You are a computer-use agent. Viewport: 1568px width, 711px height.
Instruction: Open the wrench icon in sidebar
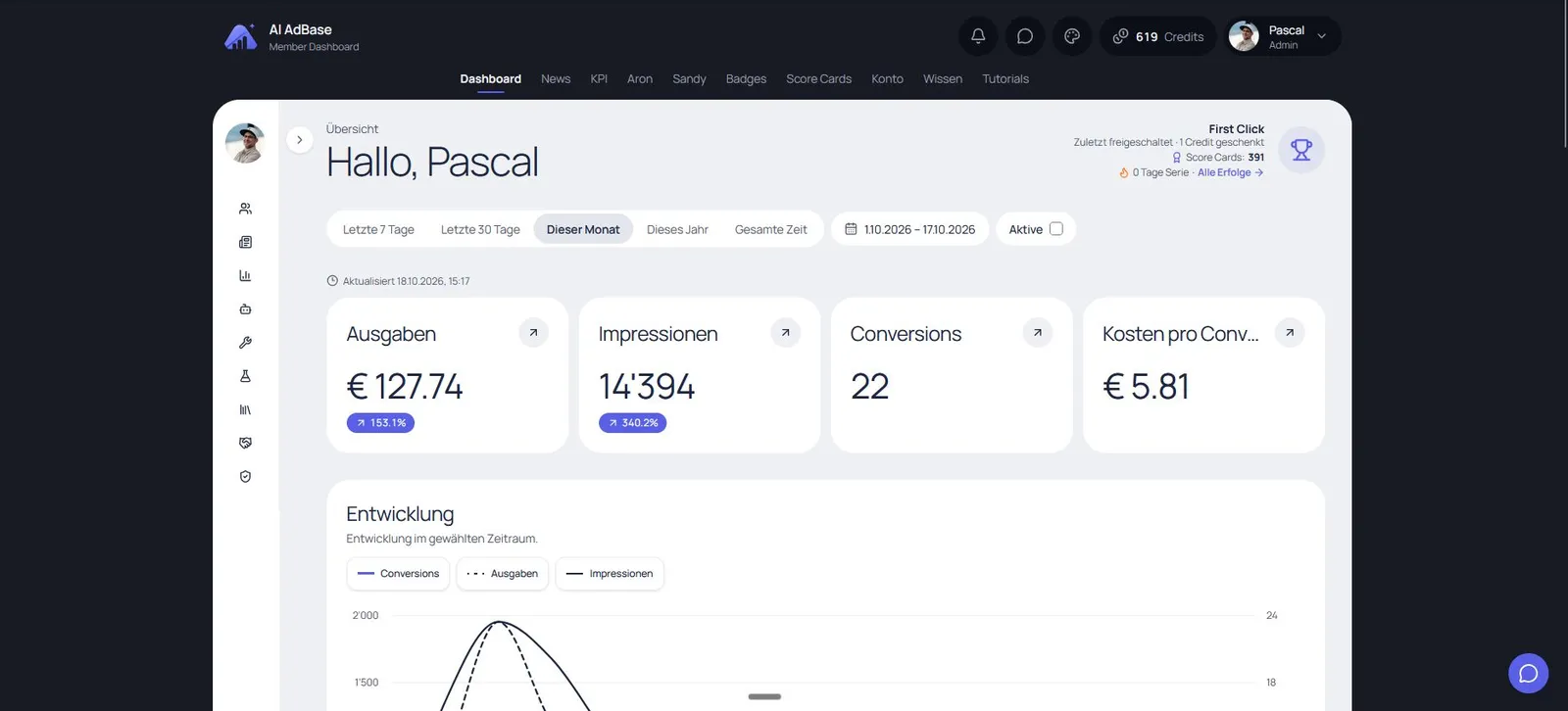tap(245, 343)
